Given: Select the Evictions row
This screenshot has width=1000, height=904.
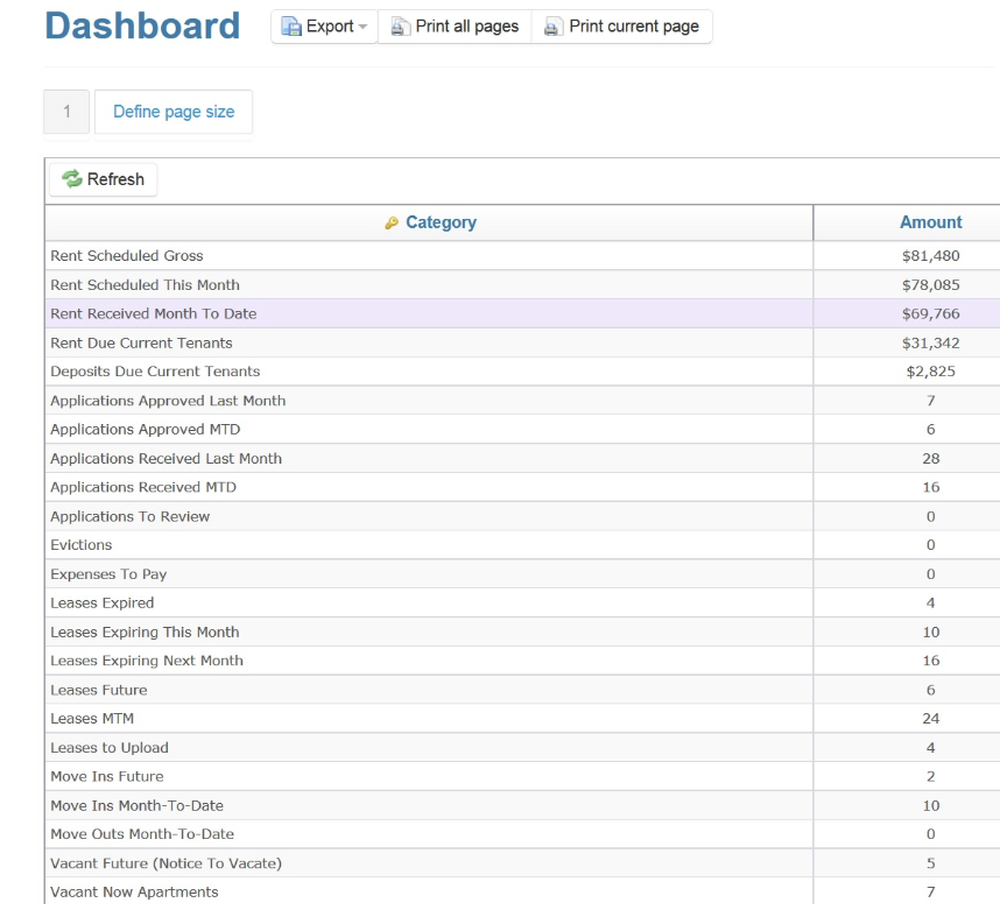Looking at the screenshot, I should tap(400, 545).
